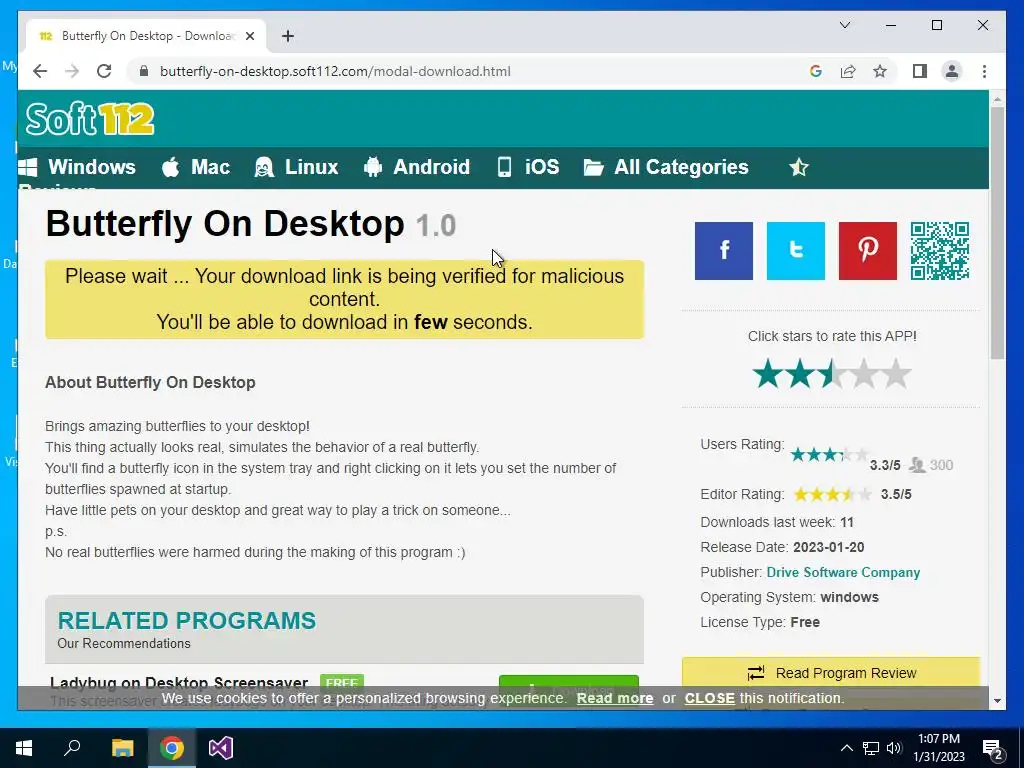Open the Windows category menu
Screen dimensions: 1024x768
tap(77, 167)
